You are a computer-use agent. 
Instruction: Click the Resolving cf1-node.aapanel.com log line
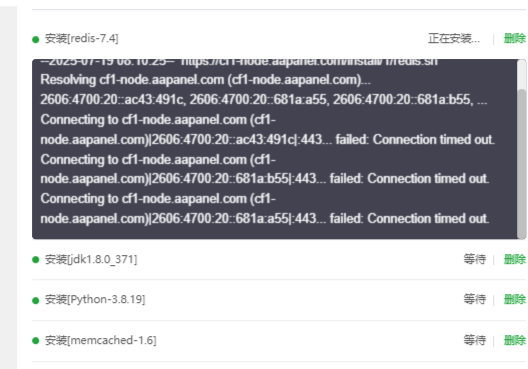pyautogui.click(x=205, y=80)
